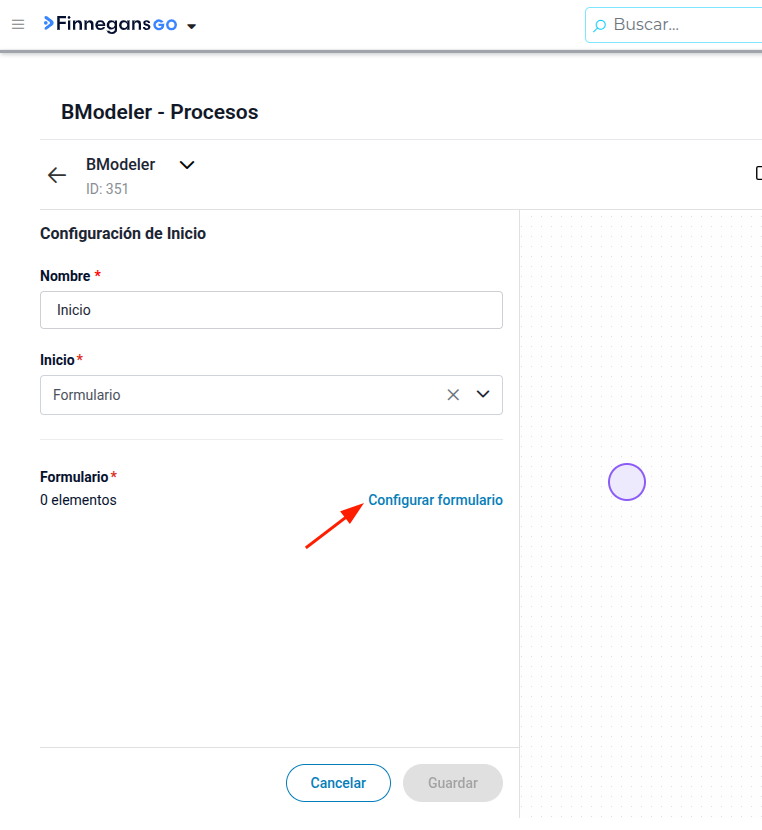Open the Inicio type dropdown arrow
This screenshot has height=830, width=762.
pyautogui.click(x=483, y=394)
